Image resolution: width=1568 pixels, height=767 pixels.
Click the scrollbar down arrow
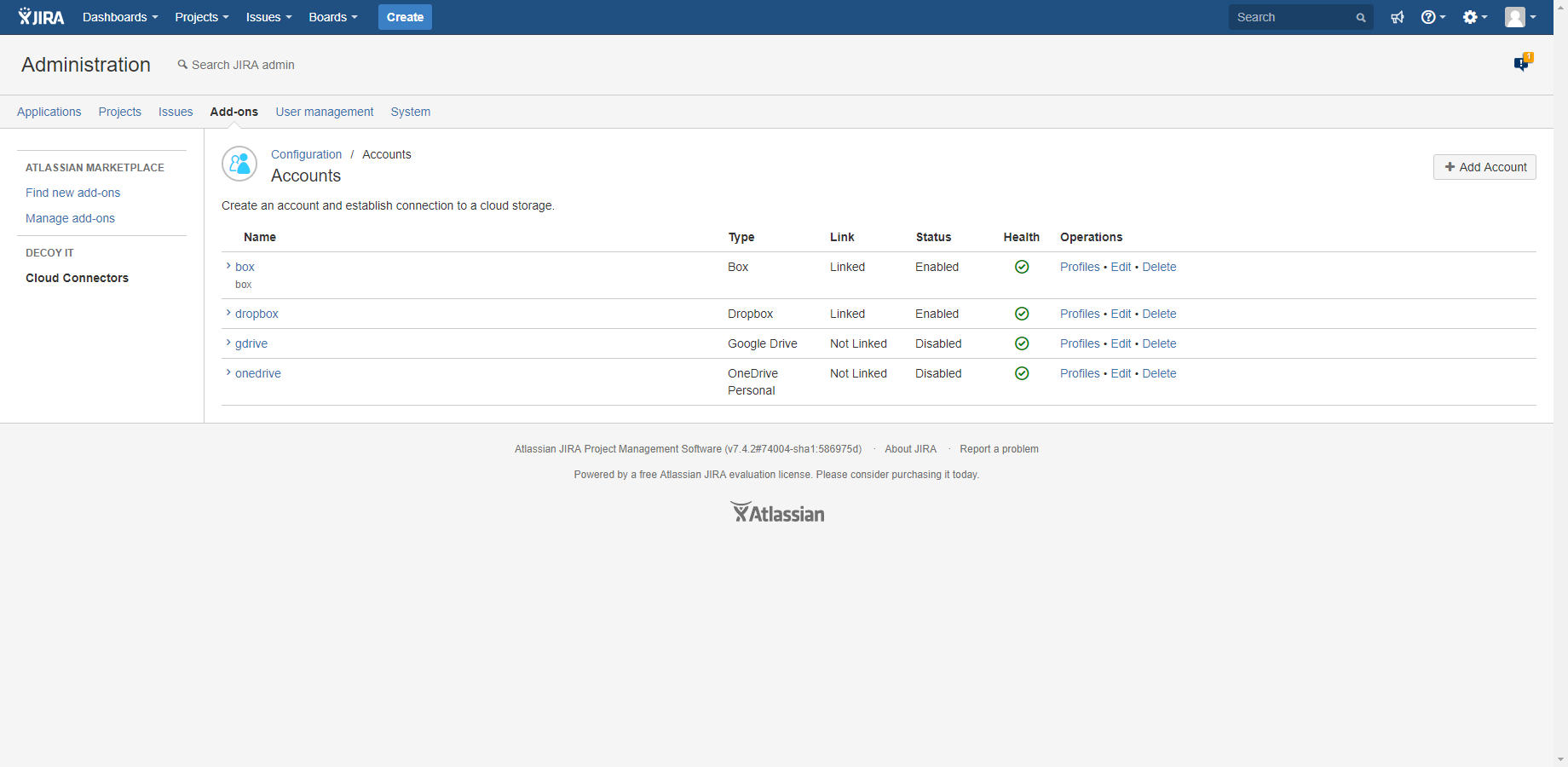point(1560,759)
